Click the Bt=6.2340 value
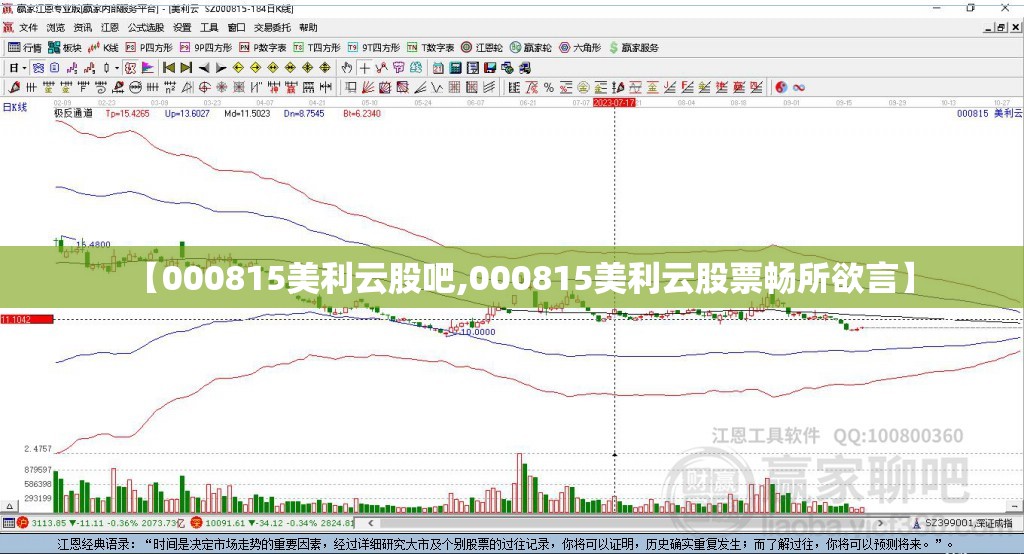Image resolution: width=1024 pixels, height=554 pixels. pos(362,114)
